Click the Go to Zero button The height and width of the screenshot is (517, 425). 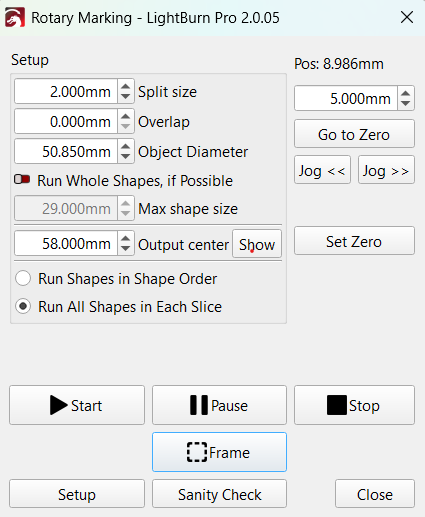[354, 134]
